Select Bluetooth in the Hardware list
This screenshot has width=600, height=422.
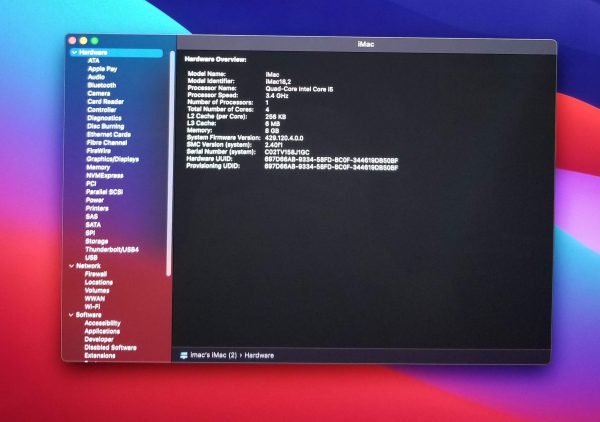[101, 85]
